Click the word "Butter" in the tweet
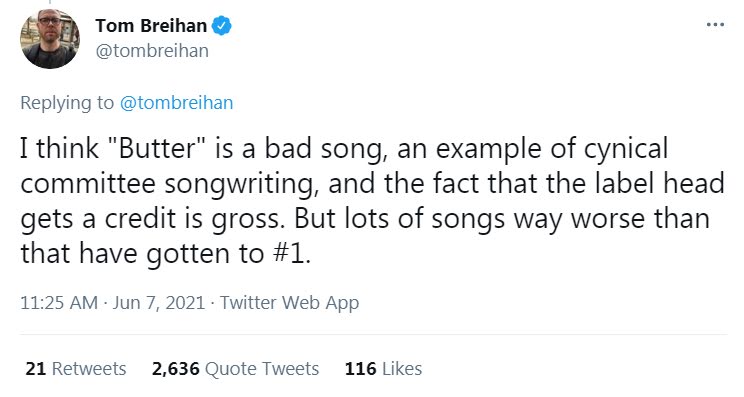Image resolution: width=744 pixels, height=397 pixels. 157,148
